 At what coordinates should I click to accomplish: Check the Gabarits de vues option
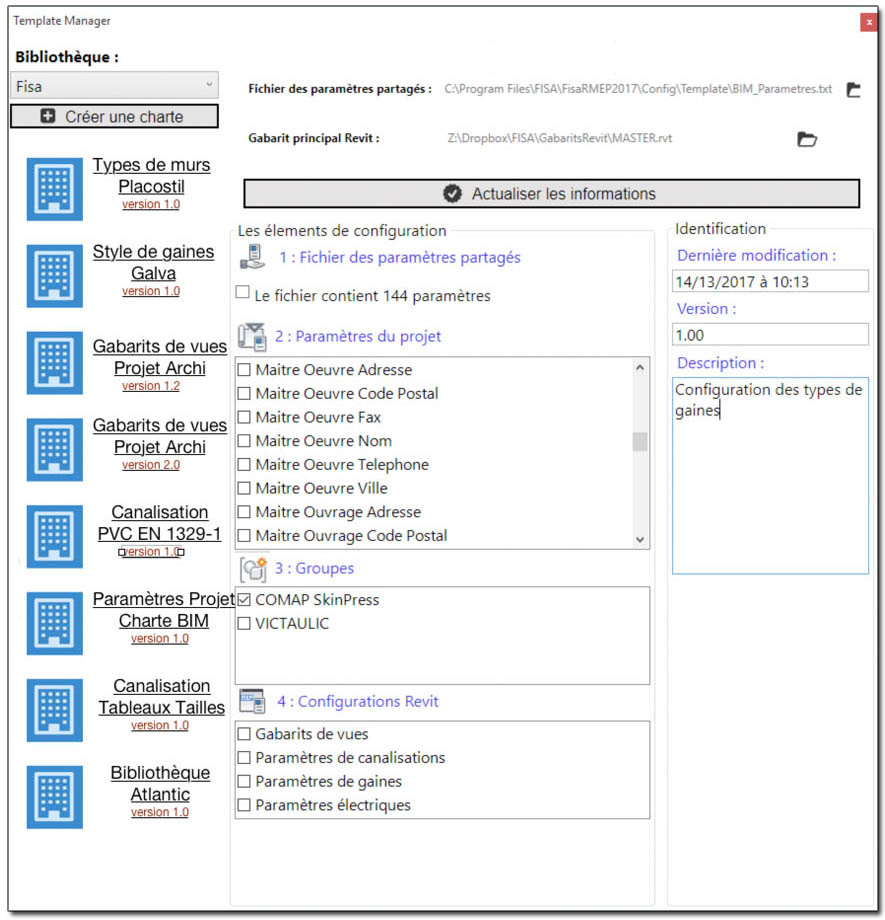(x=245, y=734)
